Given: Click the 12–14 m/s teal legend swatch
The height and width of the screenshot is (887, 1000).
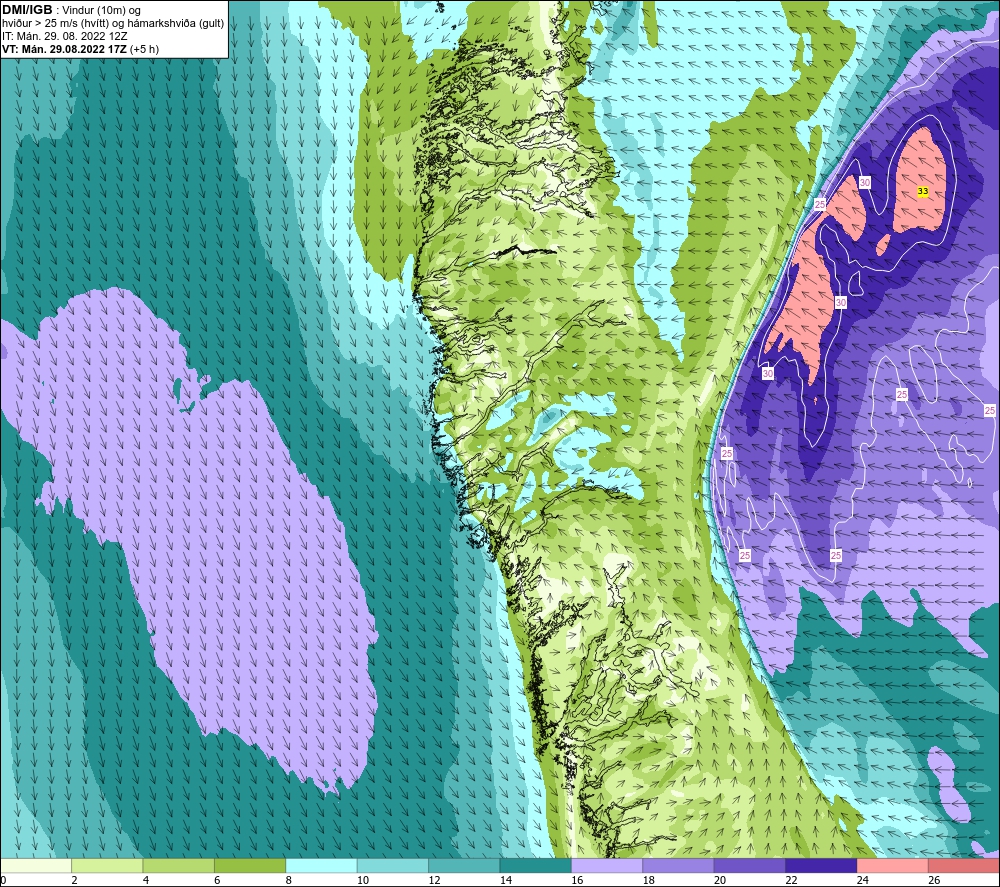Looking at the screenshot, I should click(464, 866).
